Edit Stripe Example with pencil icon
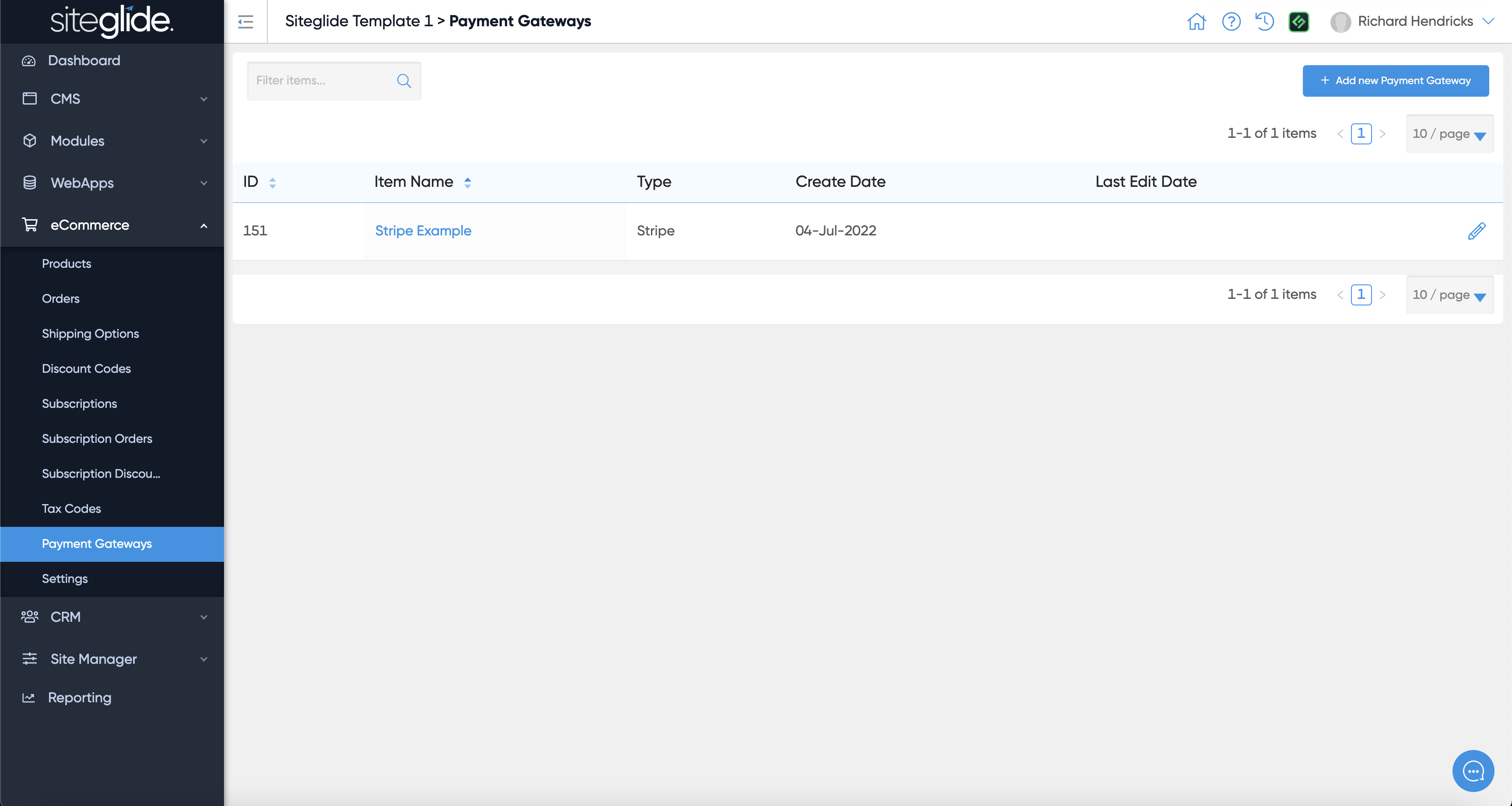 click(x=1476, y=231)
